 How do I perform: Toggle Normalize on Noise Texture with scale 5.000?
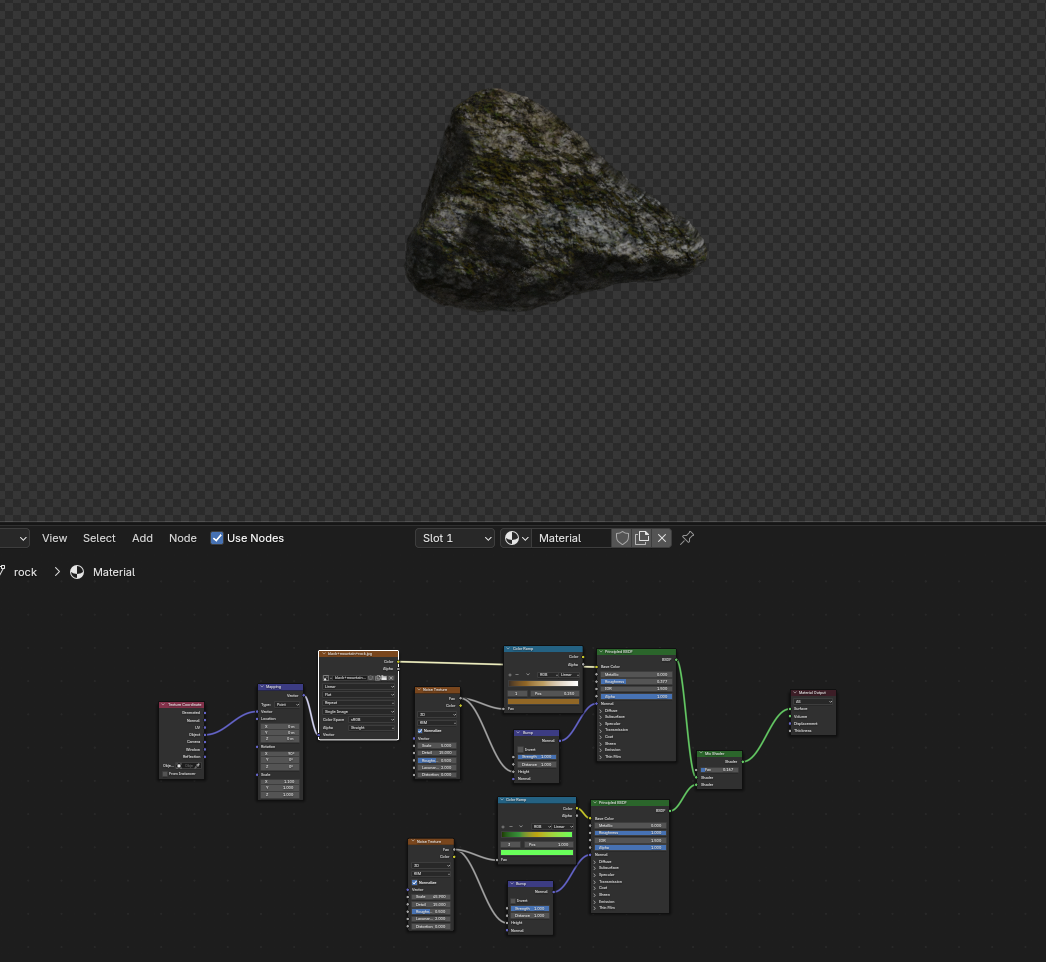click(420, 731)
